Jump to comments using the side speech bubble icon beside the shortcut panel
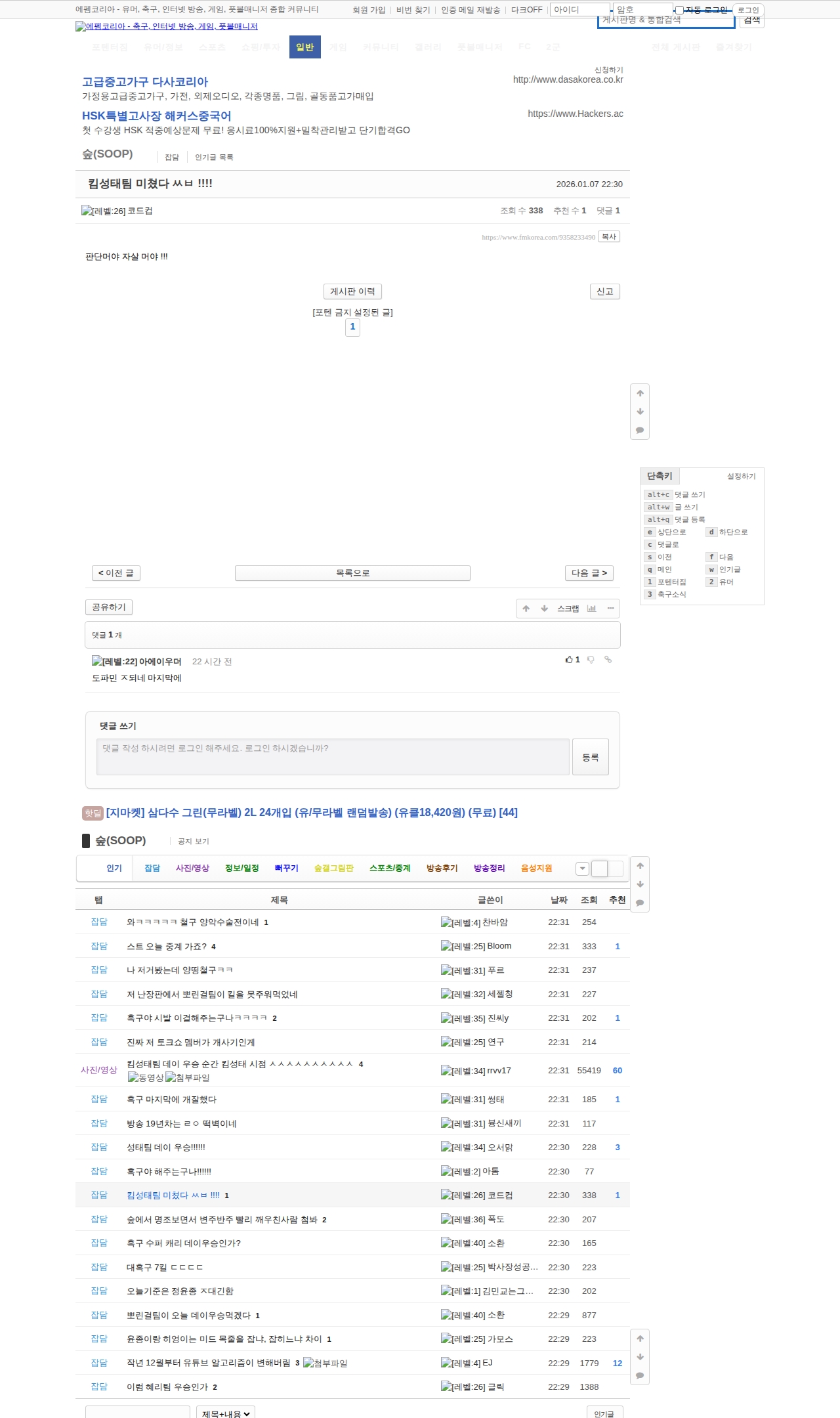 640,431
